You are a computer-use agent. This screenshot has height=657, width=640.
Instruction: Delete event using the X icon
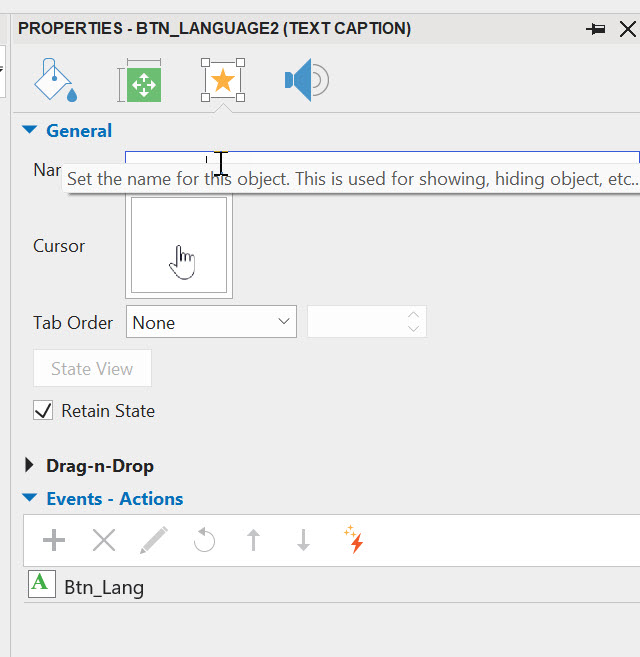104,541
